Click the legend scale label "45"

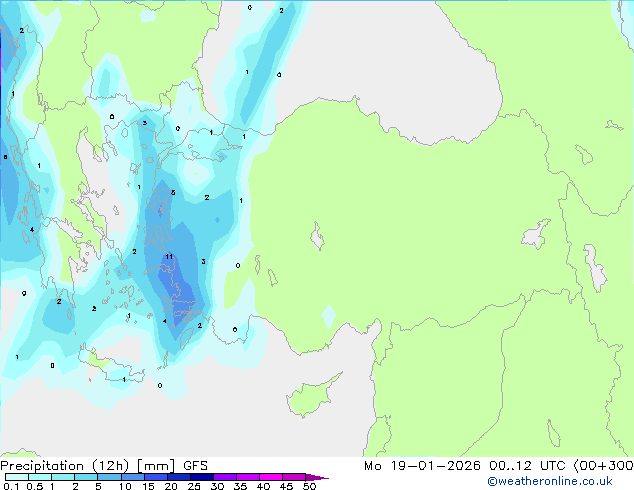tap(286, 486)
